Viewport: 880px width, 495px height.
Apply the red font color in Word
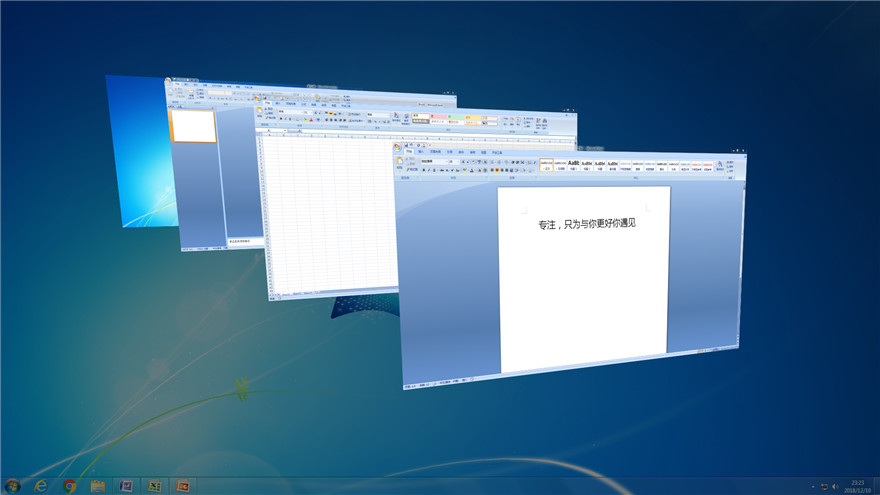tap(471, 170)
